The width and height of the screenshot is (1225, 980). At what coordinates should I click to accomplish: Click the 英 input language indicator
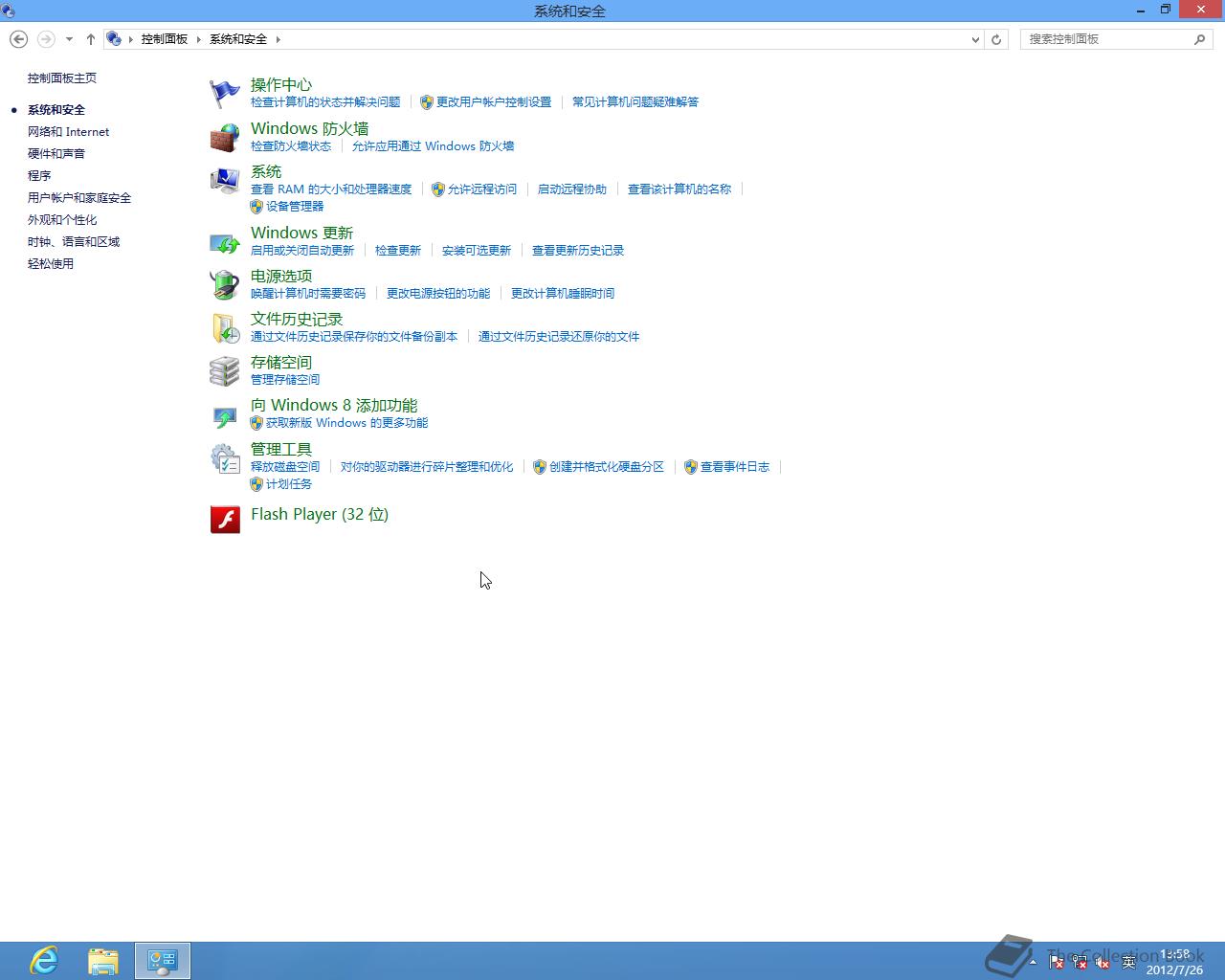pos(1128,962)
